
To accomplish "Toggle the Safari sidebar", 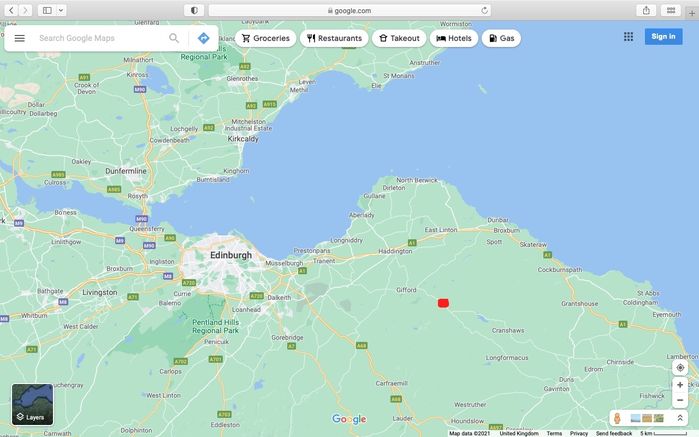I will pos(47,10).
